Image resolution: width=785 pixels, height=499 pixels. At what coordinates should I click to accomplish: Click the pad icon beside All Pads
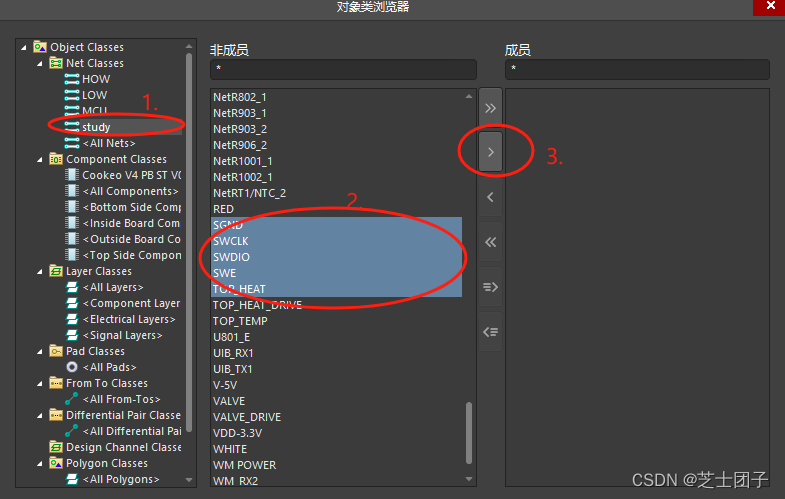[72, 367]
